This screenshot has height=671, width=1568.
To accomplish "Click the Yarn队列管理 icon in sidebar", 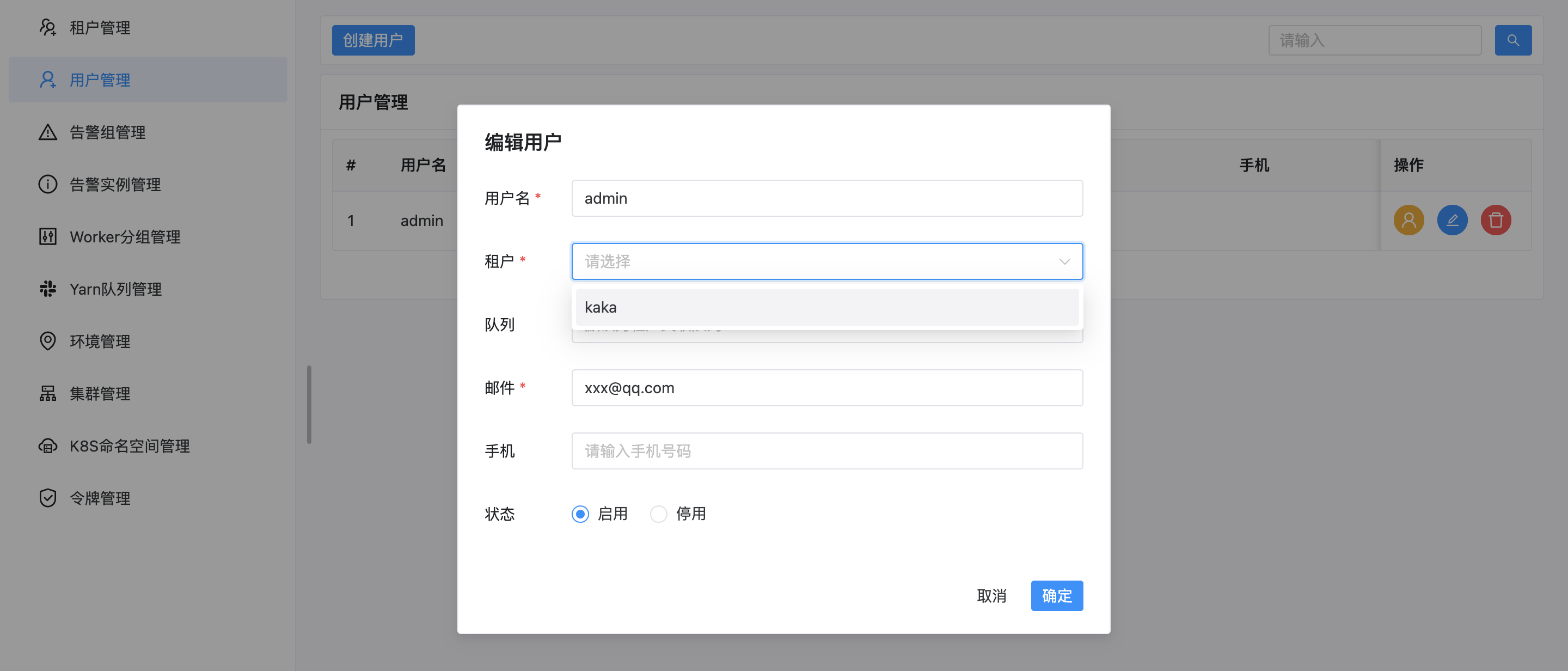I will click(47, 289).
